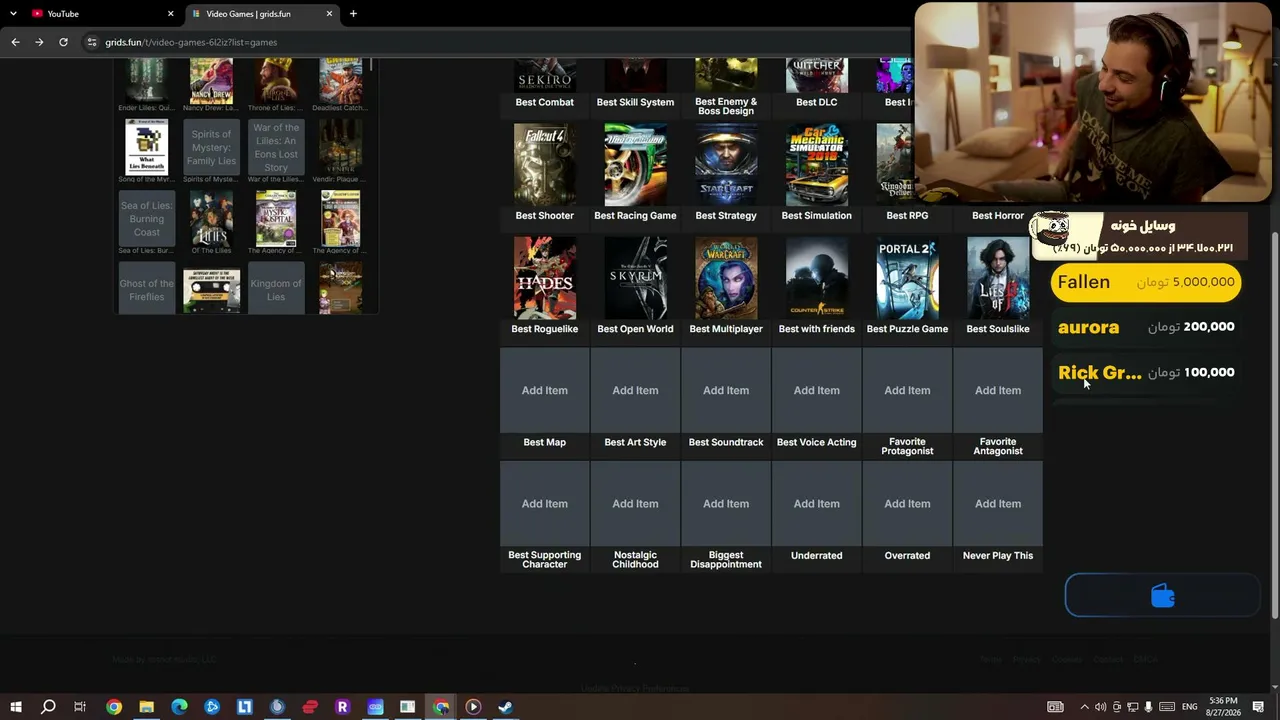This screenshot has height=720, width=1280.
Task: Add an item to Best Art Style
Action: 635,390
